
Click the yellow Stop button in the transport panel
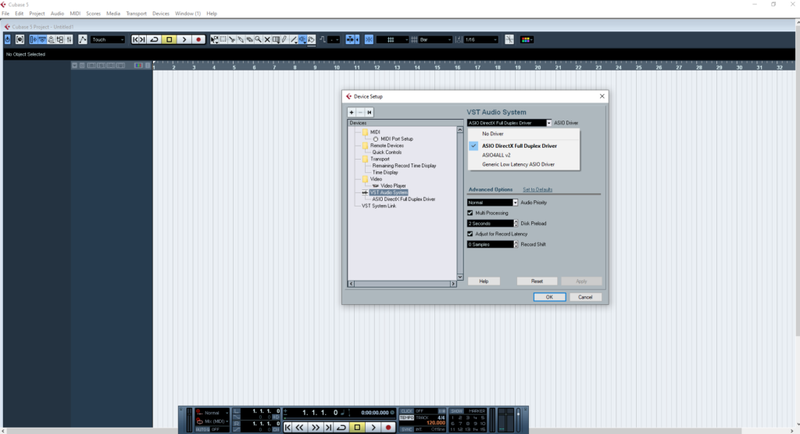point(357,427)
